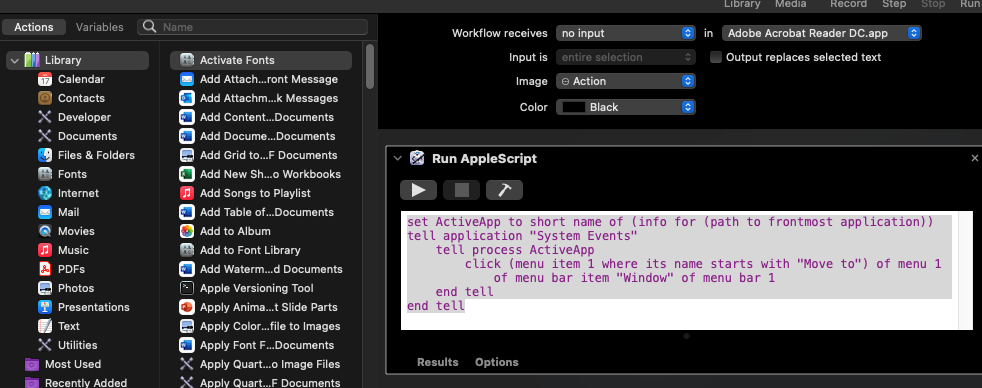The image size is (982, 388).
Task: Select the Library books icon
Action: coord(32,60)
